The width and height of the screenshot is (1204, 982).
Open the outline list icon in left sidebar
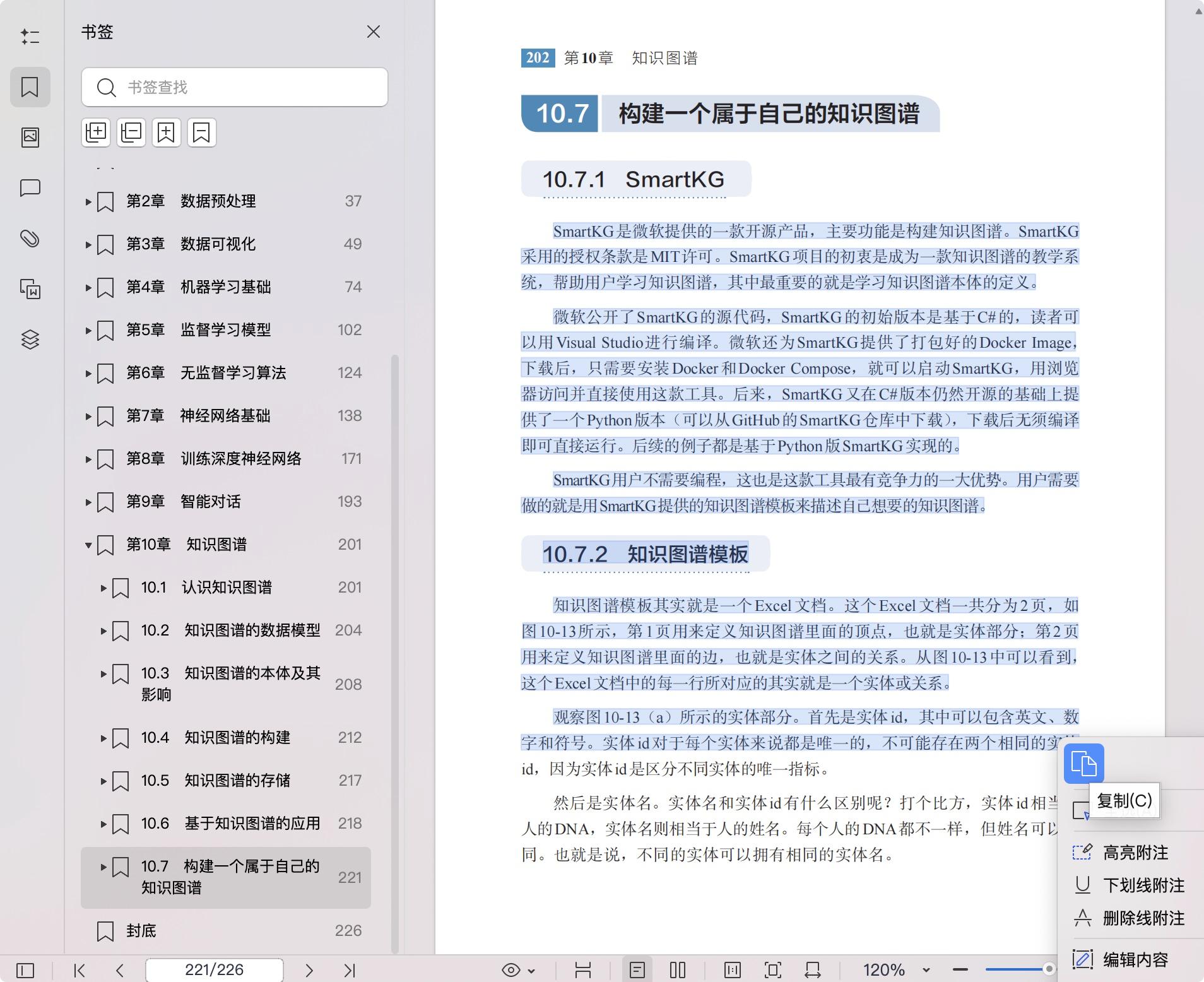[x=30, y=36]
